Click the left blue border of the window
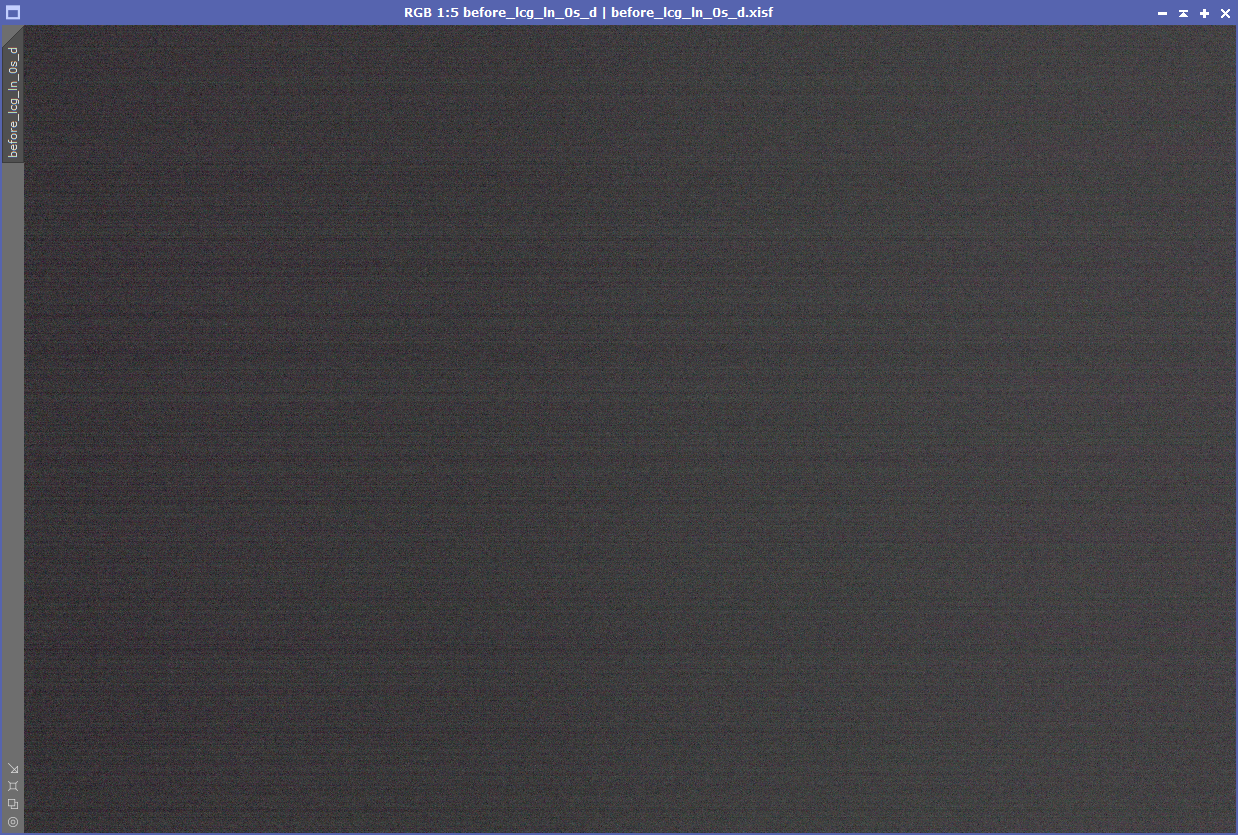Screen dimensions: 1238x835 pyautogui.click(x=1, y=430)
